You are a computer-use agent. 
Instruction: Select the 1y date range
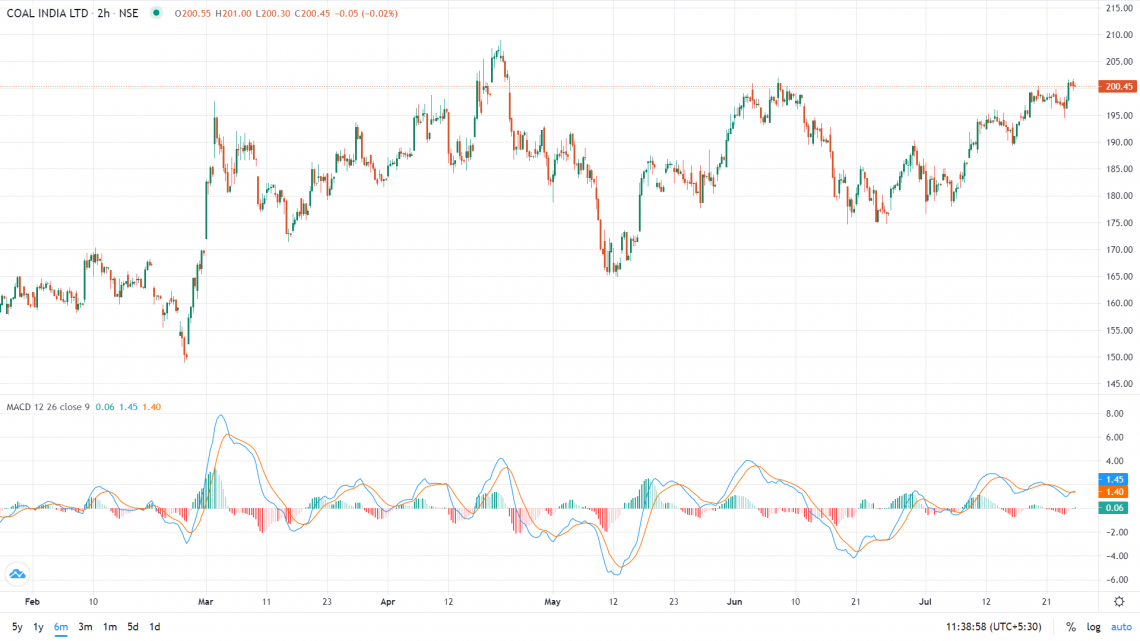click(x=39, y=626)
